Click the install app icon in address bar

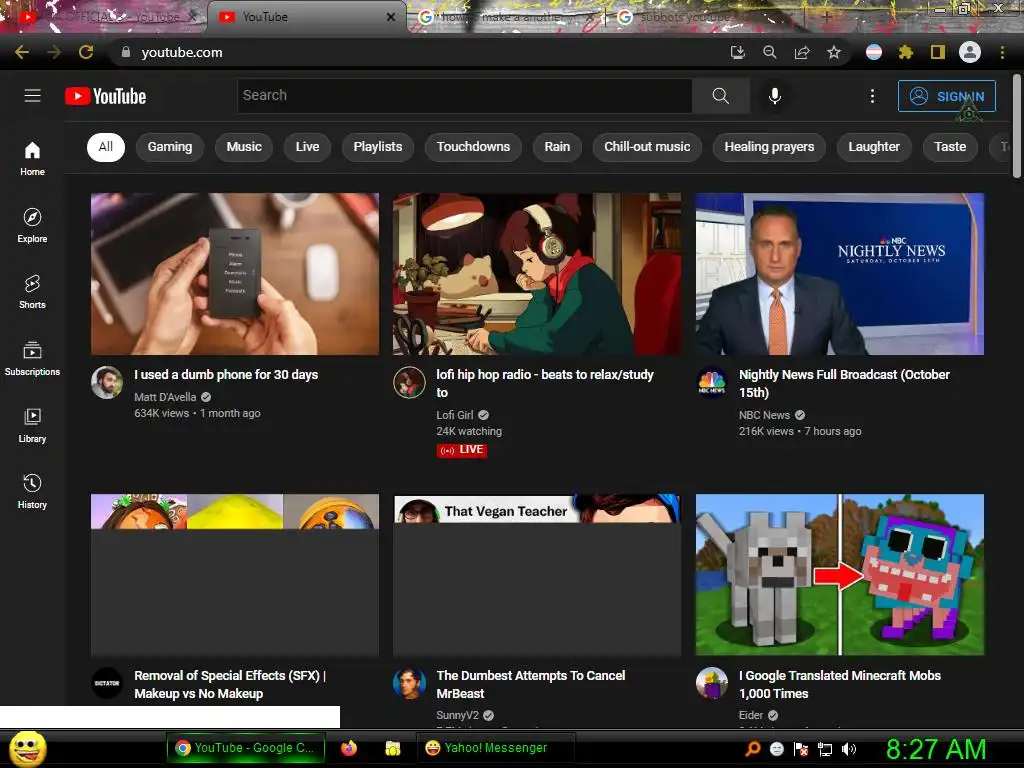(737, 52)
